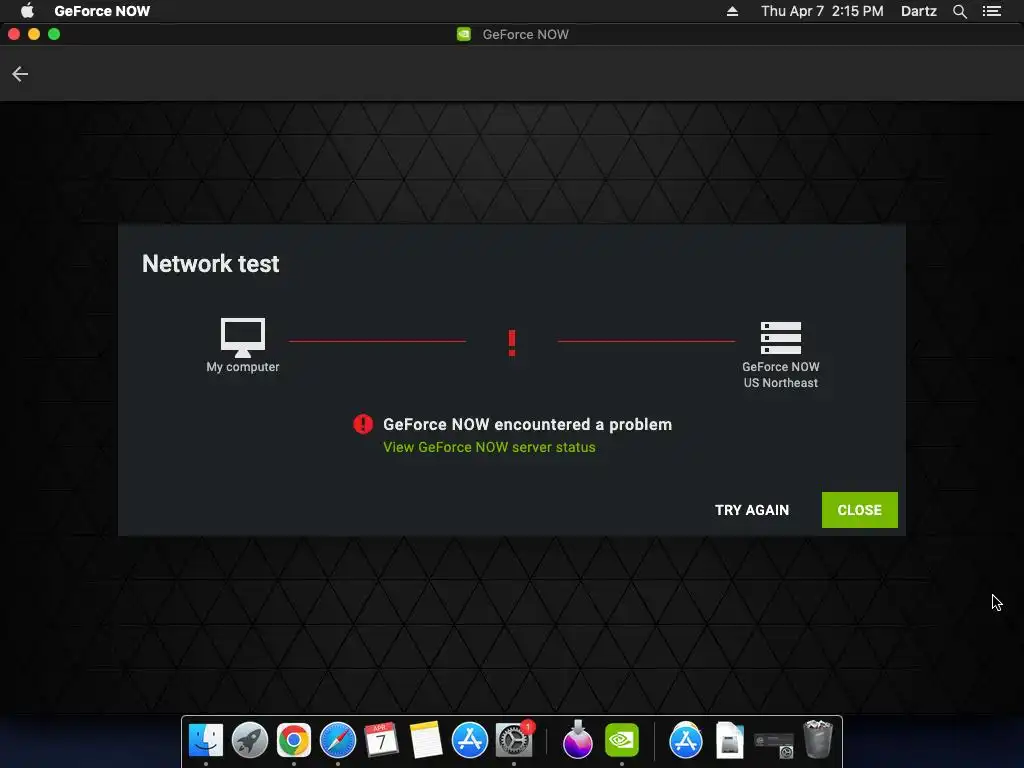
Task: Open Finder from the Dock
Action: [x=206, y=741]
